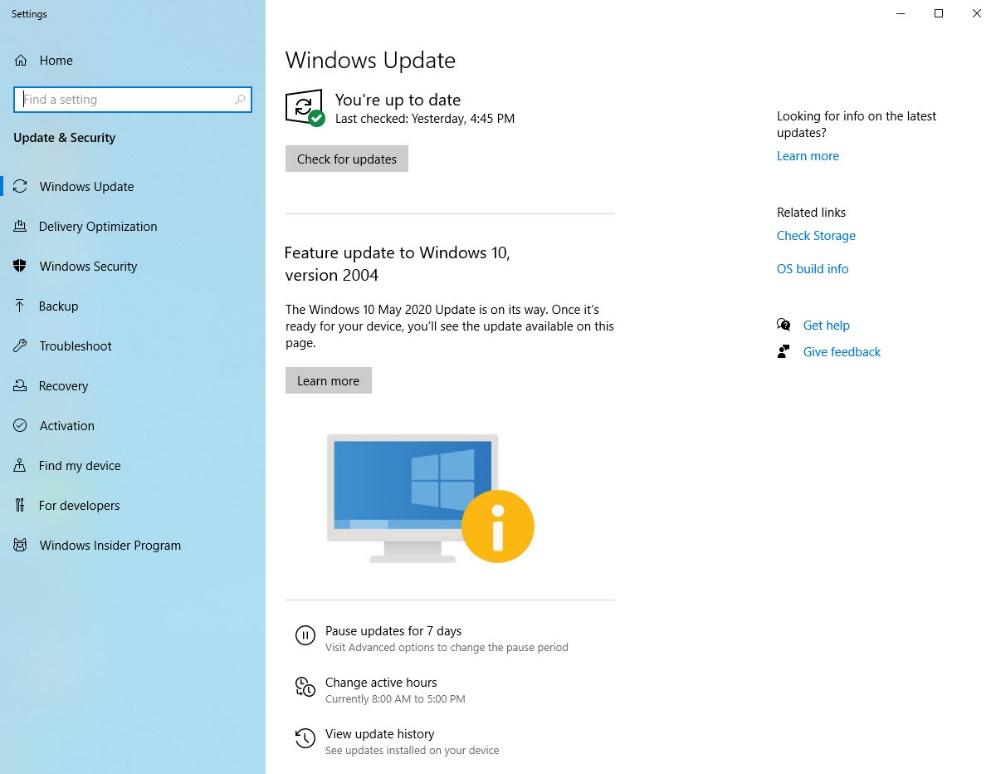Click the 'Last checked: Yesterday, 4:45 PM' text
The width and height of the screenshot is (996, 774).
pos(425,119)
